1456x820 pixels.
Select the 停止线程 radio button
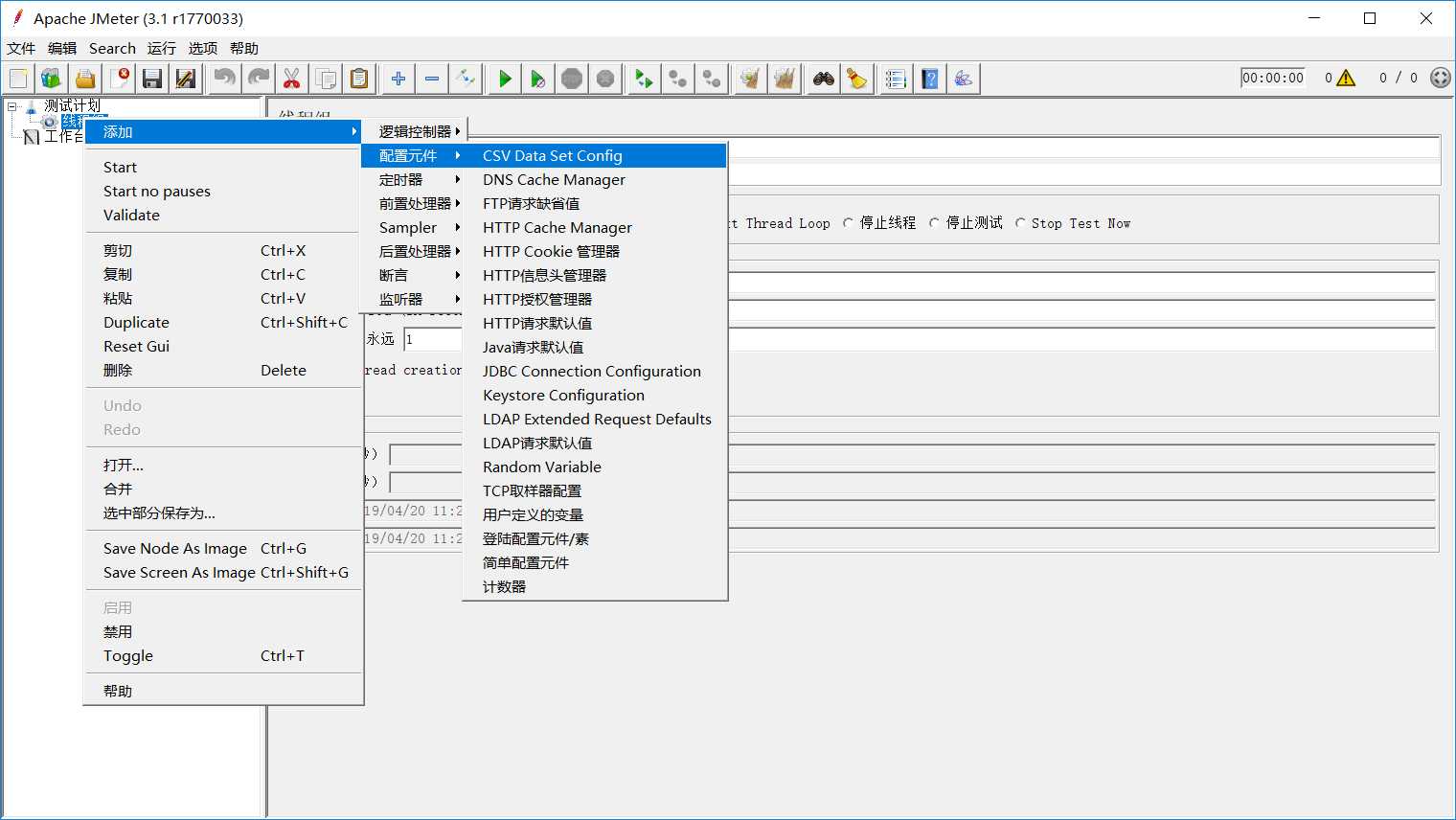(848, 223)
